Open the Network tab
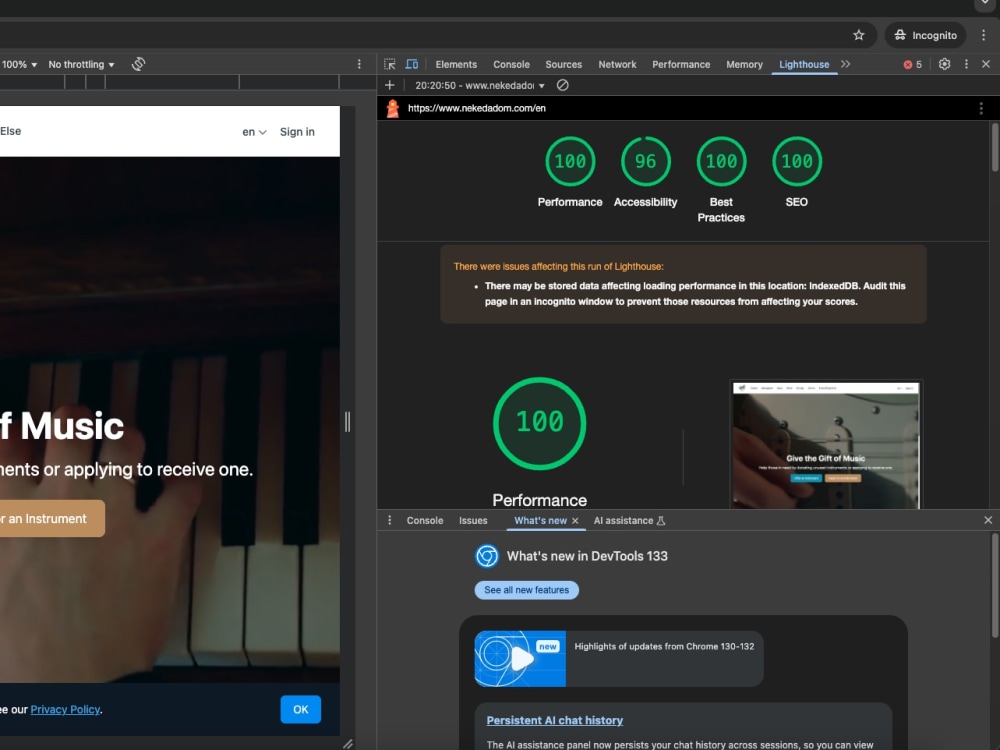Screen dimensions: 1000x750 (x=617, y=64)
